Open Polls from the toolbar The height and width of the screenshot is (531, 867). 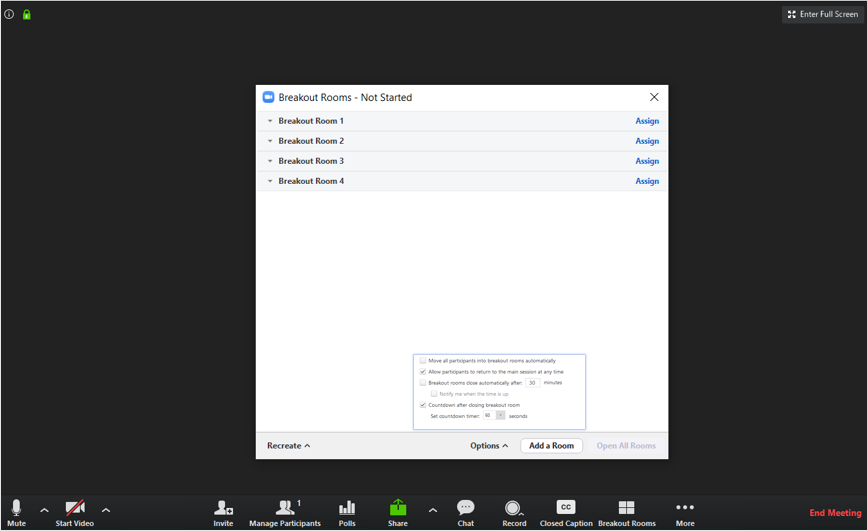click(347, 510)
